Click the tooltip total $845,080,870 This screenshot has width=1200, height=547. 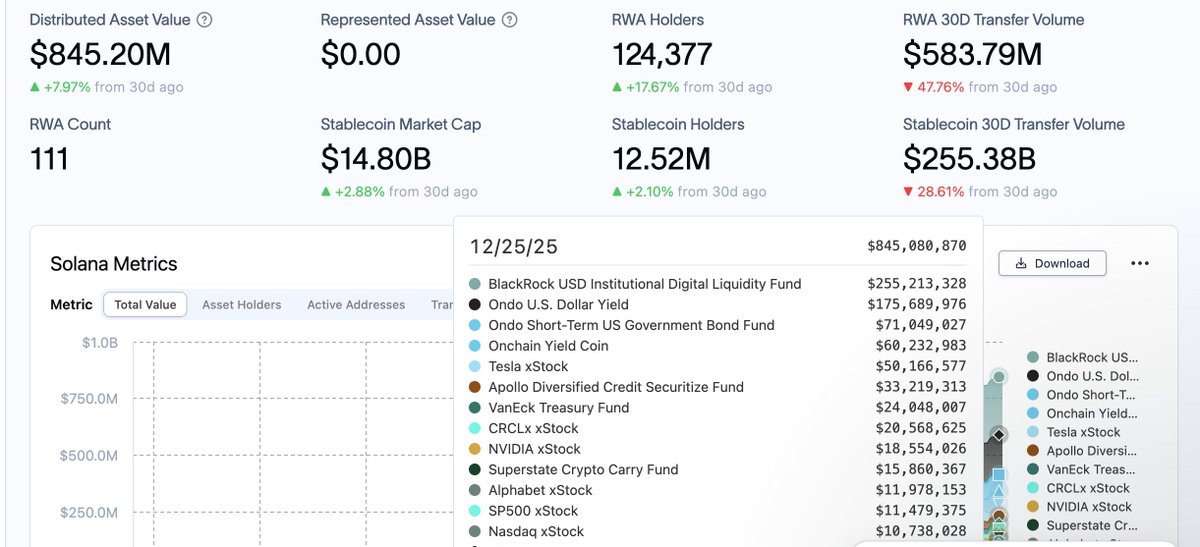click(x=917, y=246)
